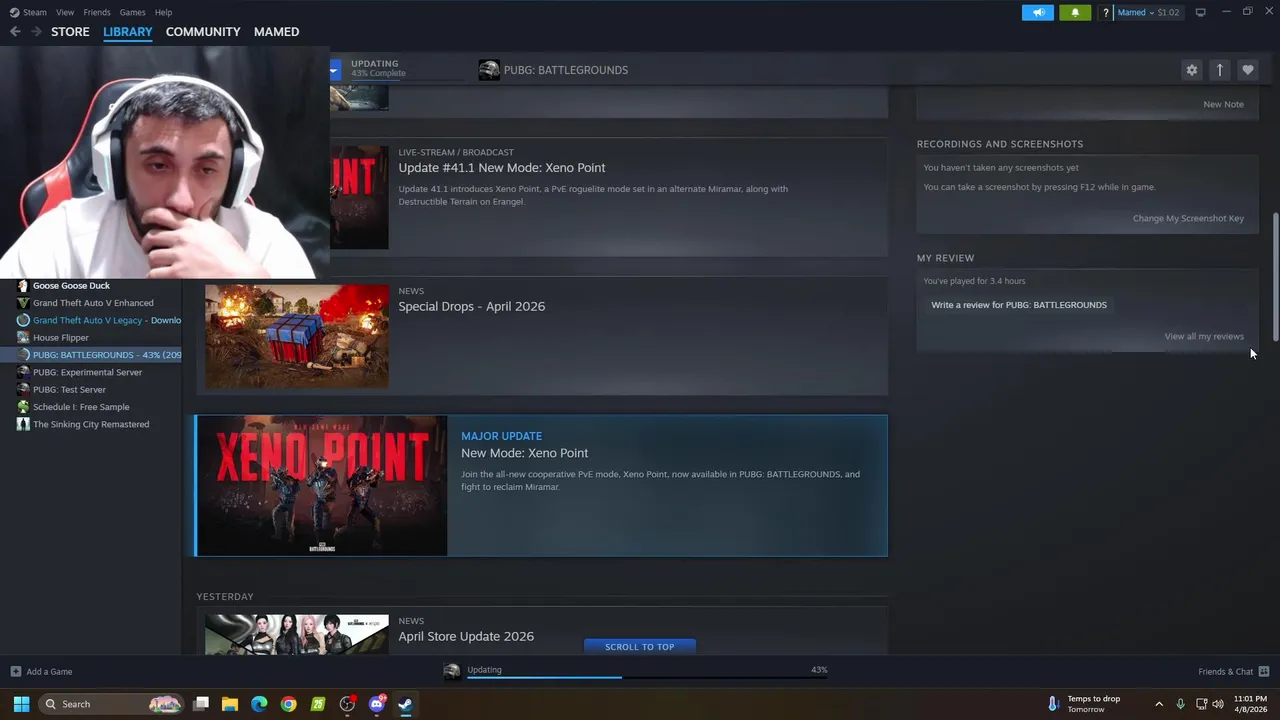1280x720 pixels.
Task: Open the volume speaker tray icon
Action: click(x=1217, y=704)
